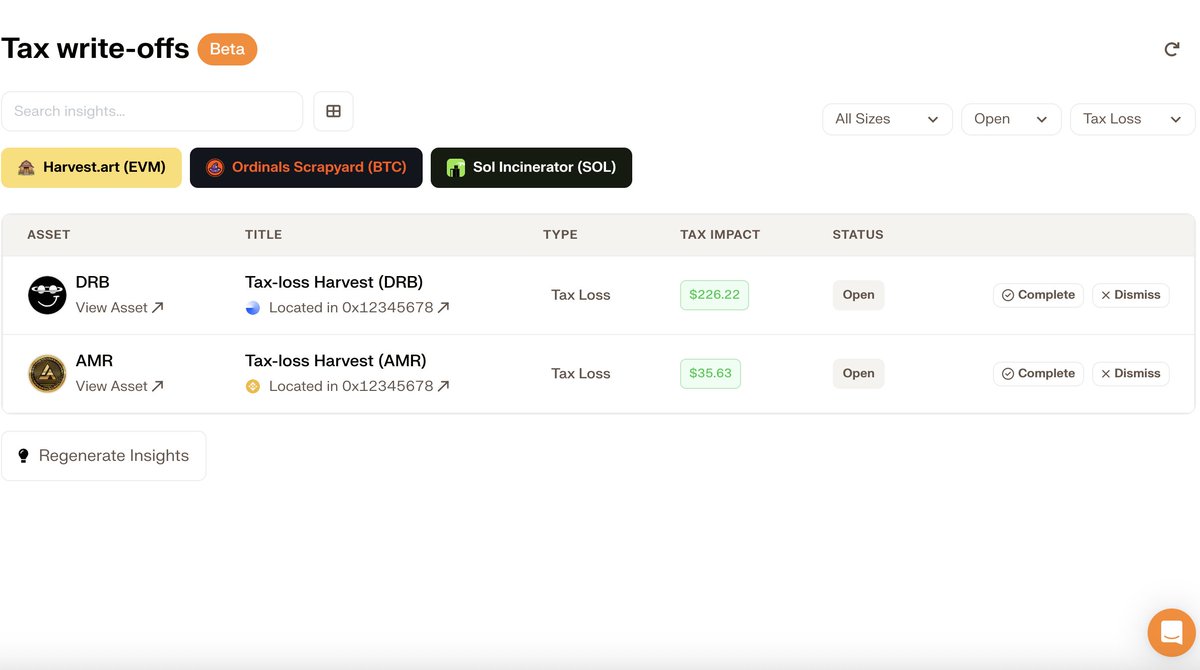Click the Open status badge for AMR

[858, 373]
